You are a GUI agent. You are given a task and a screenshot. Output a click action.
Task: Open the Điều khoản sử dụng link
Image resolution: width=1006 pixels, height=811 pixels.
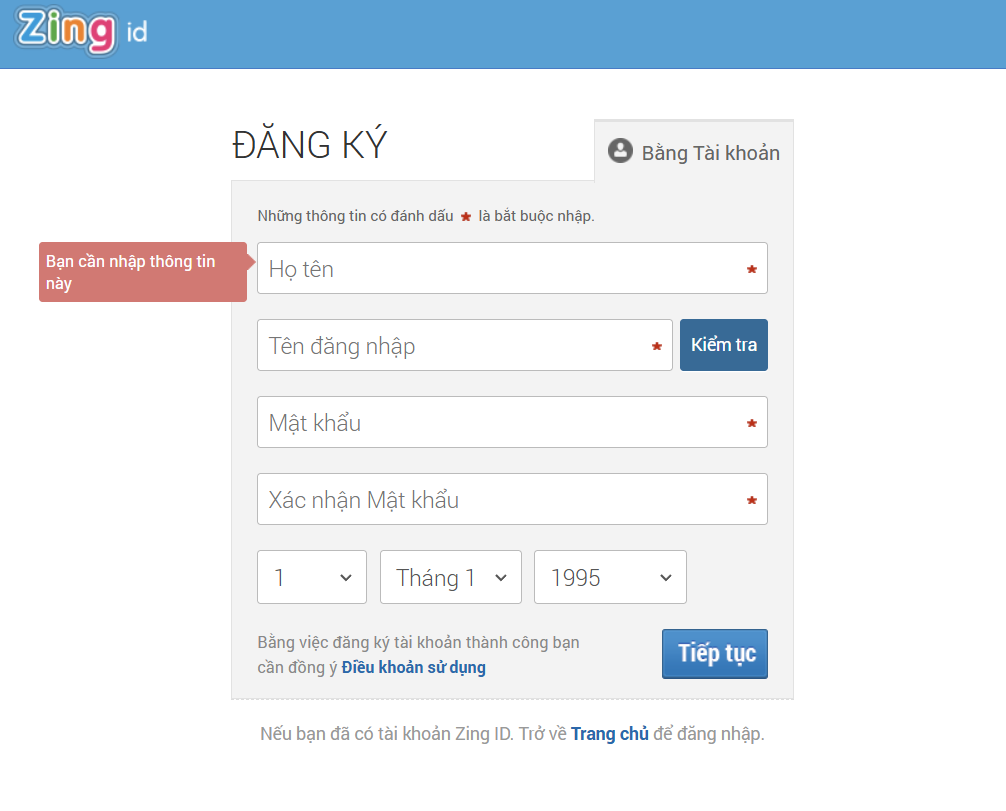[x=413, y=667]
